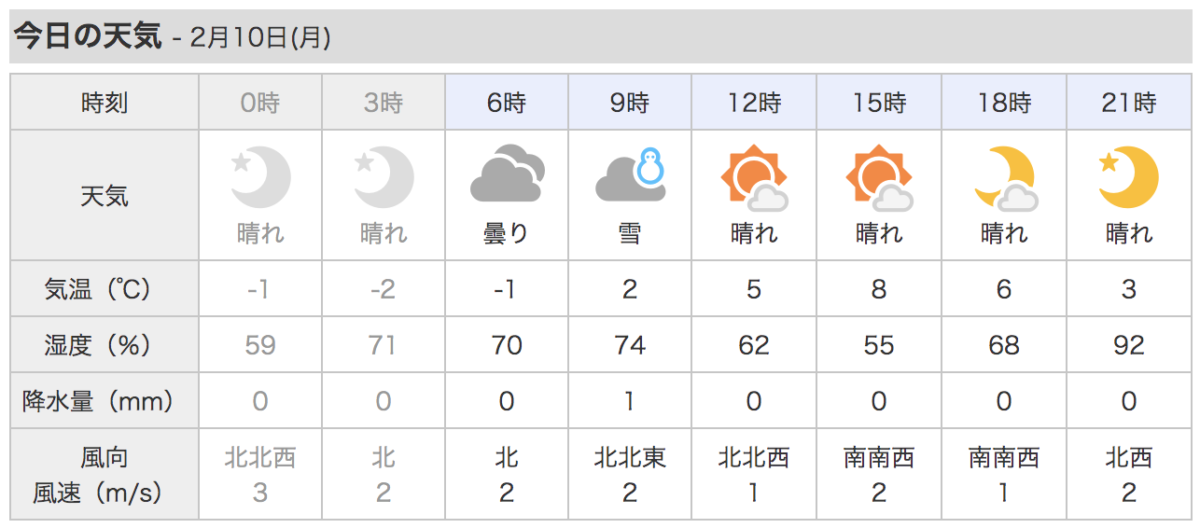Select the 21時 column header

[x=1130, y=102]
